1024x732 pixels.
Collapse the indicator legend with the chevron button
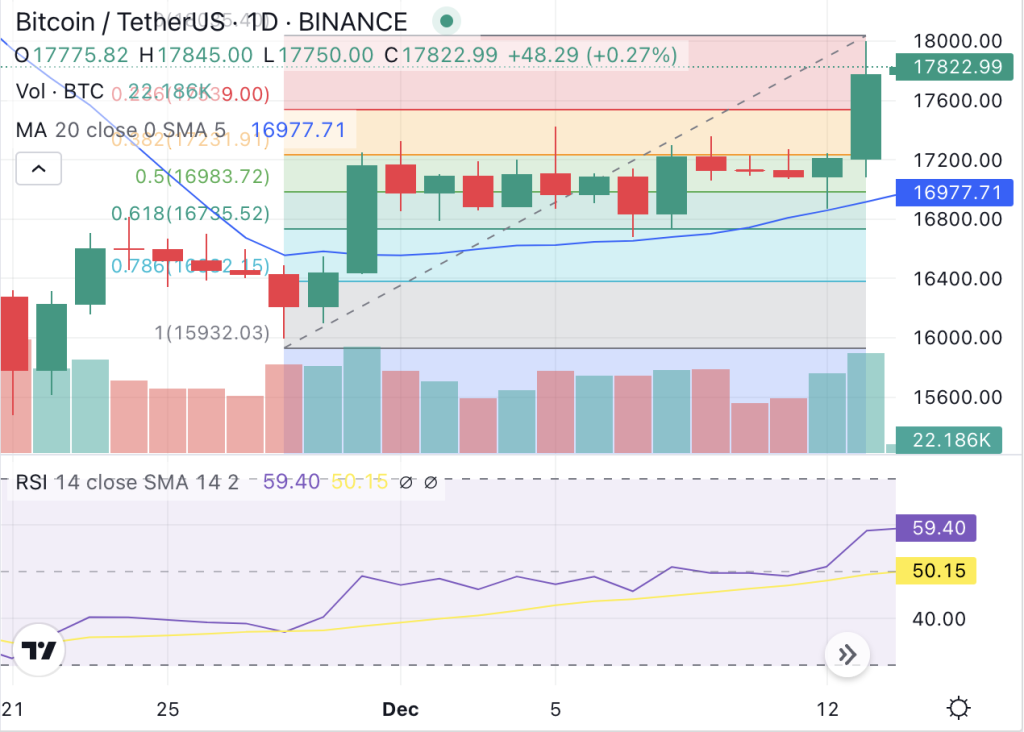tap(39, 169)
